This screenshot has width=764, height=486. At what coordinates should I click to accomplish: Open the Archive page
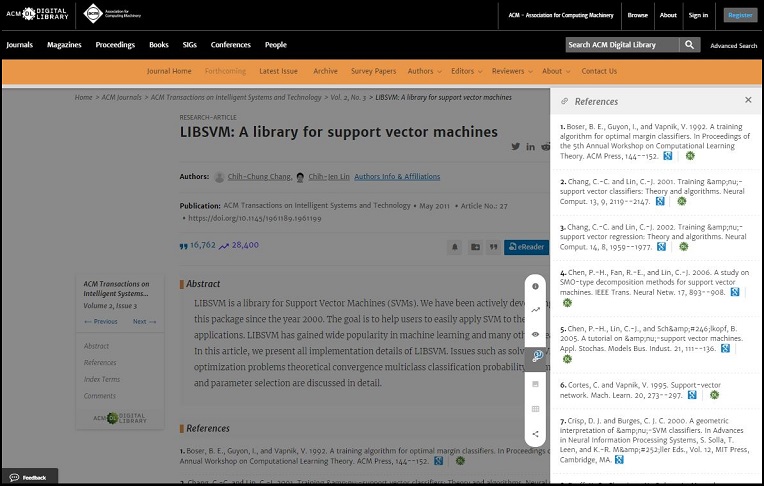coord(325,71)
